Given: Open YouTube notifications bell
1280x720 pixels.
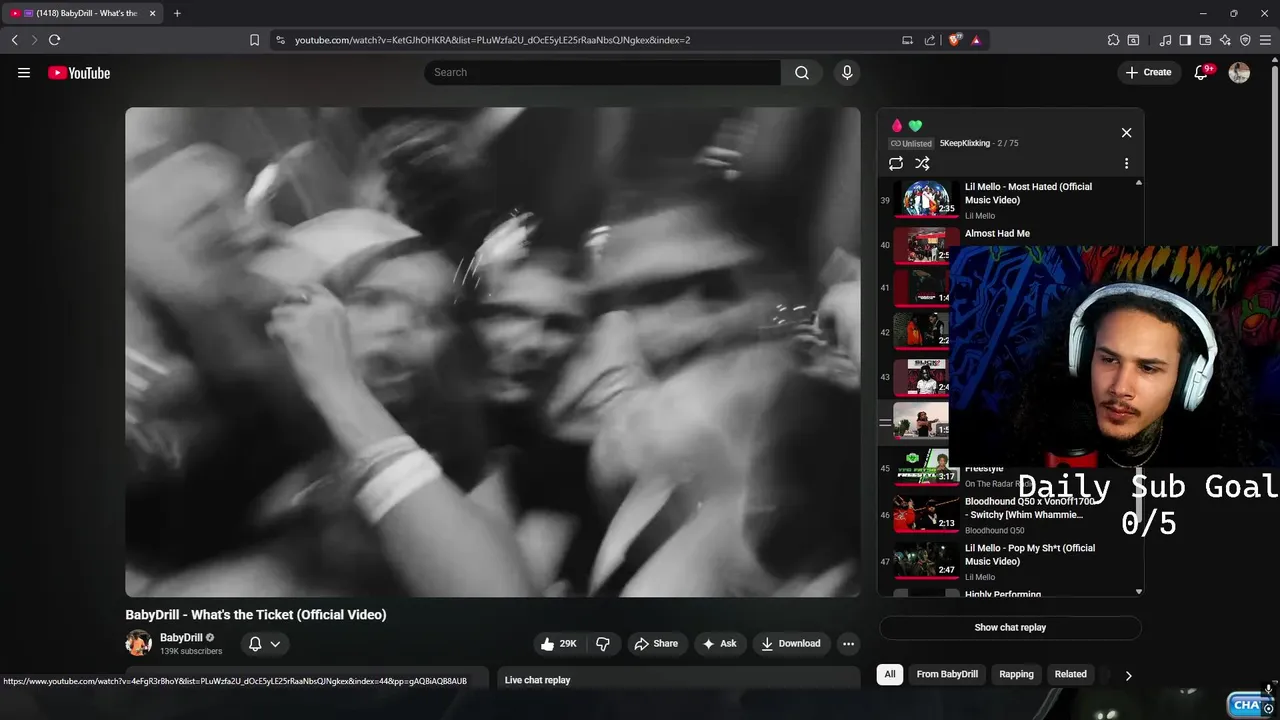Looking at the screenshot, I should tap(1203, 72).
